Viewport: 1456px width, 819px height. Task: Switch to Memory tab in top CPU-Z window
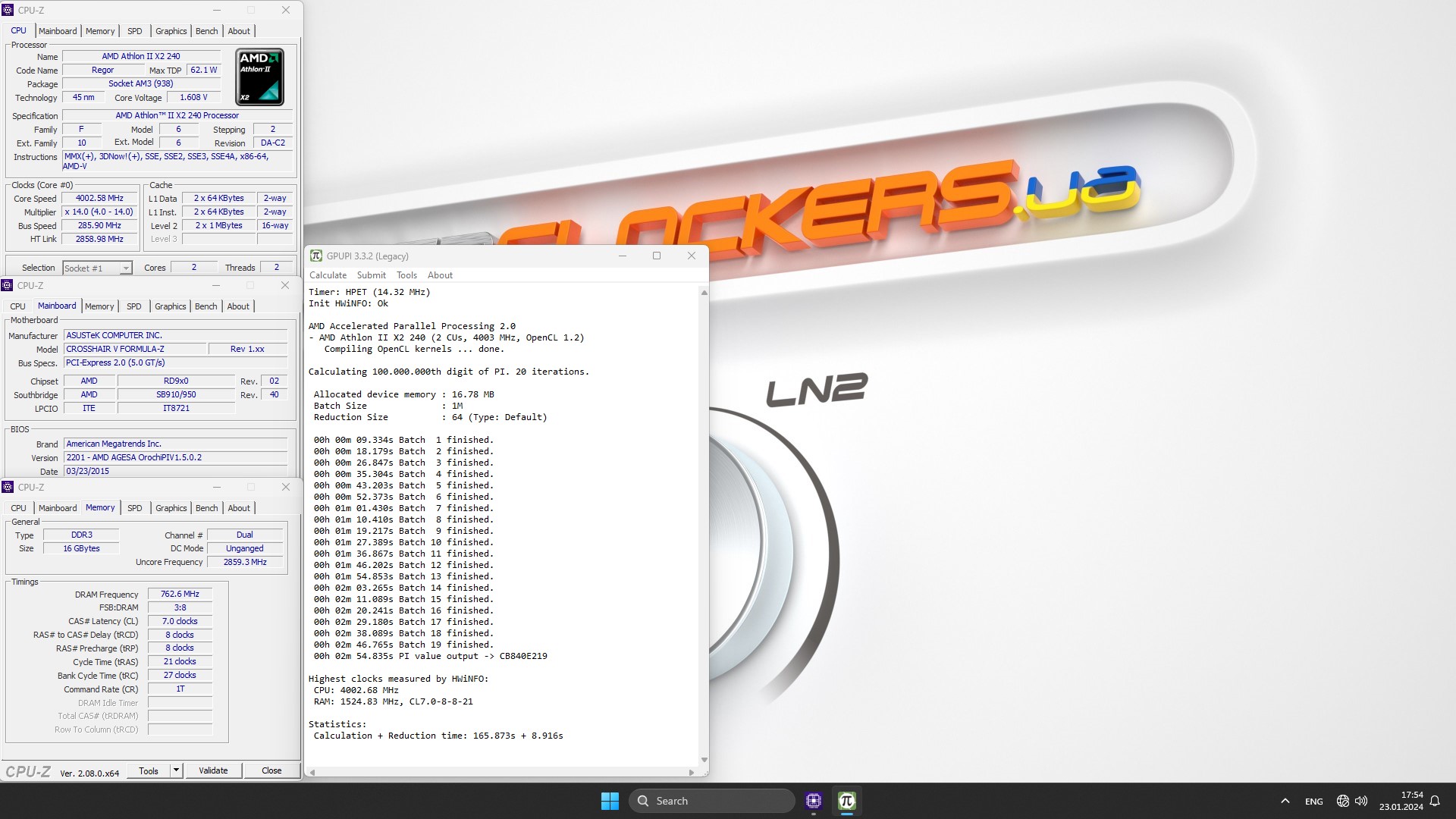100,31
